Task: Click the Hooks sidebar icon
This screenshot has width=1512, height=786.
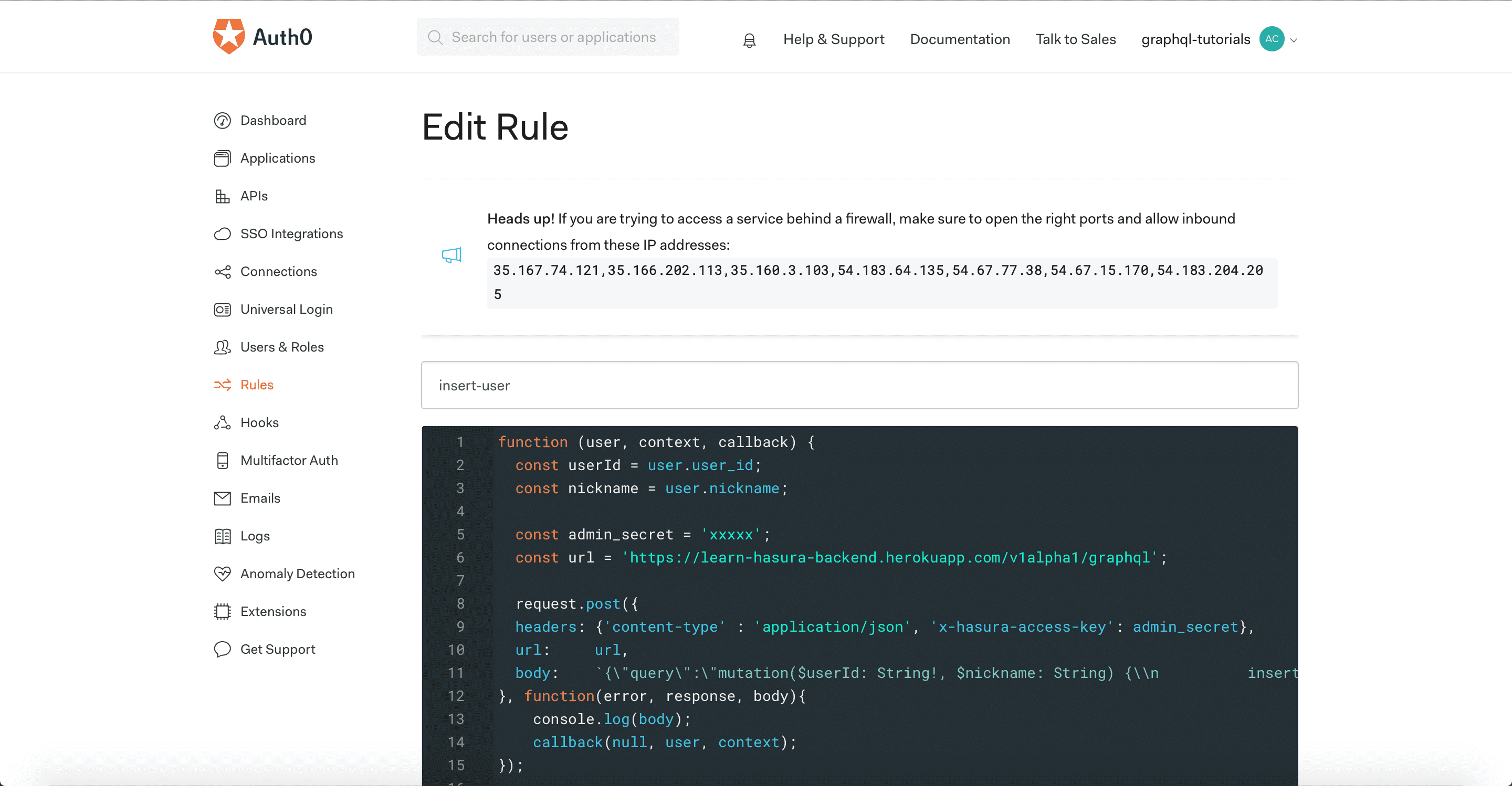Action: tap(223, 422)
